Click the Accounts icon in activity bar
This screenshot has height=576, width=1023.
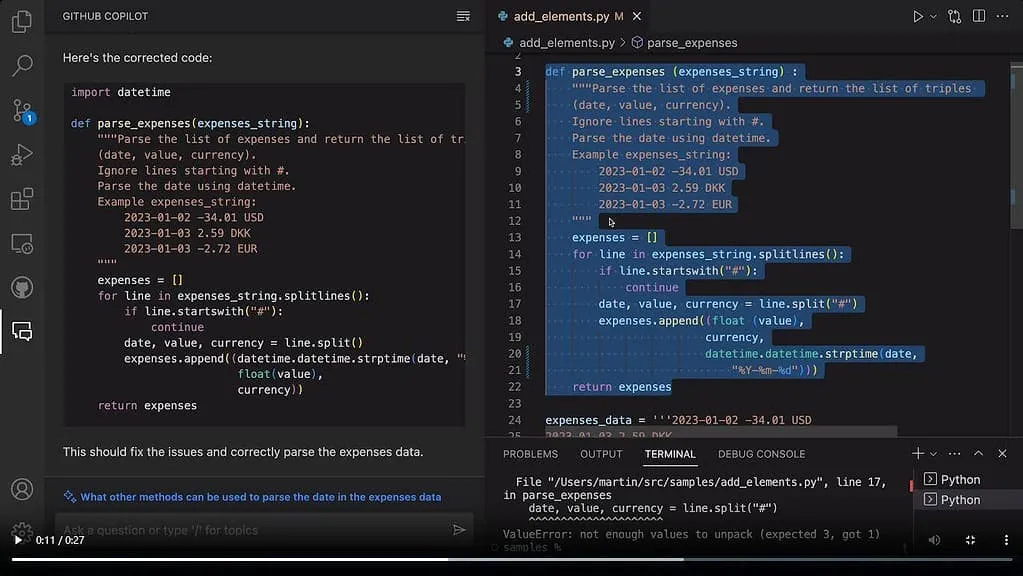21,489
